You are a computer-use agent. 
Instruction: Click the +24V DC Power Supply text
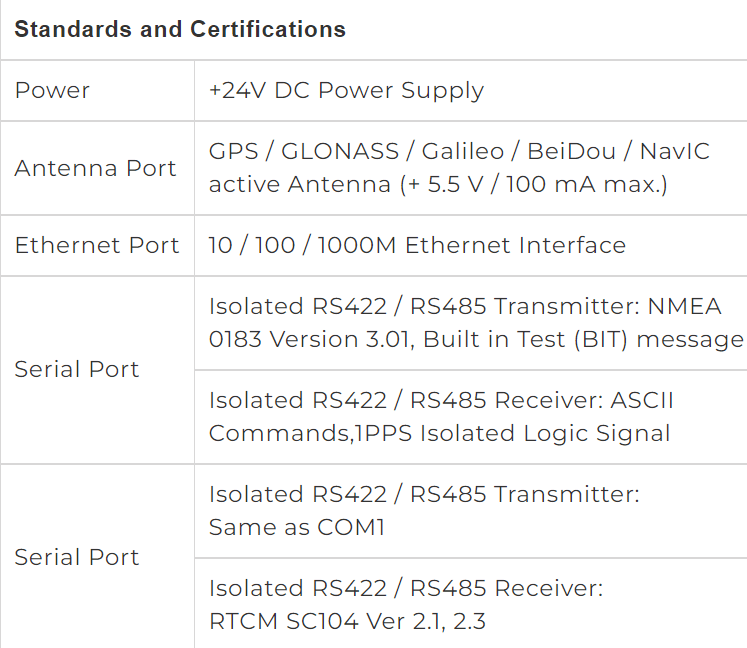click(346, 91)
